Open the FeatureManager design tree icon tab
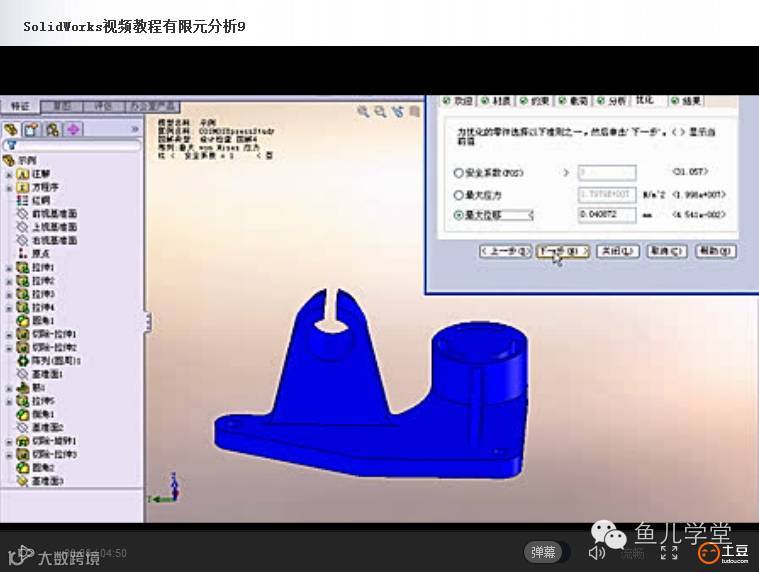Viewport: 759px width, 573px height. click(12, 129)
